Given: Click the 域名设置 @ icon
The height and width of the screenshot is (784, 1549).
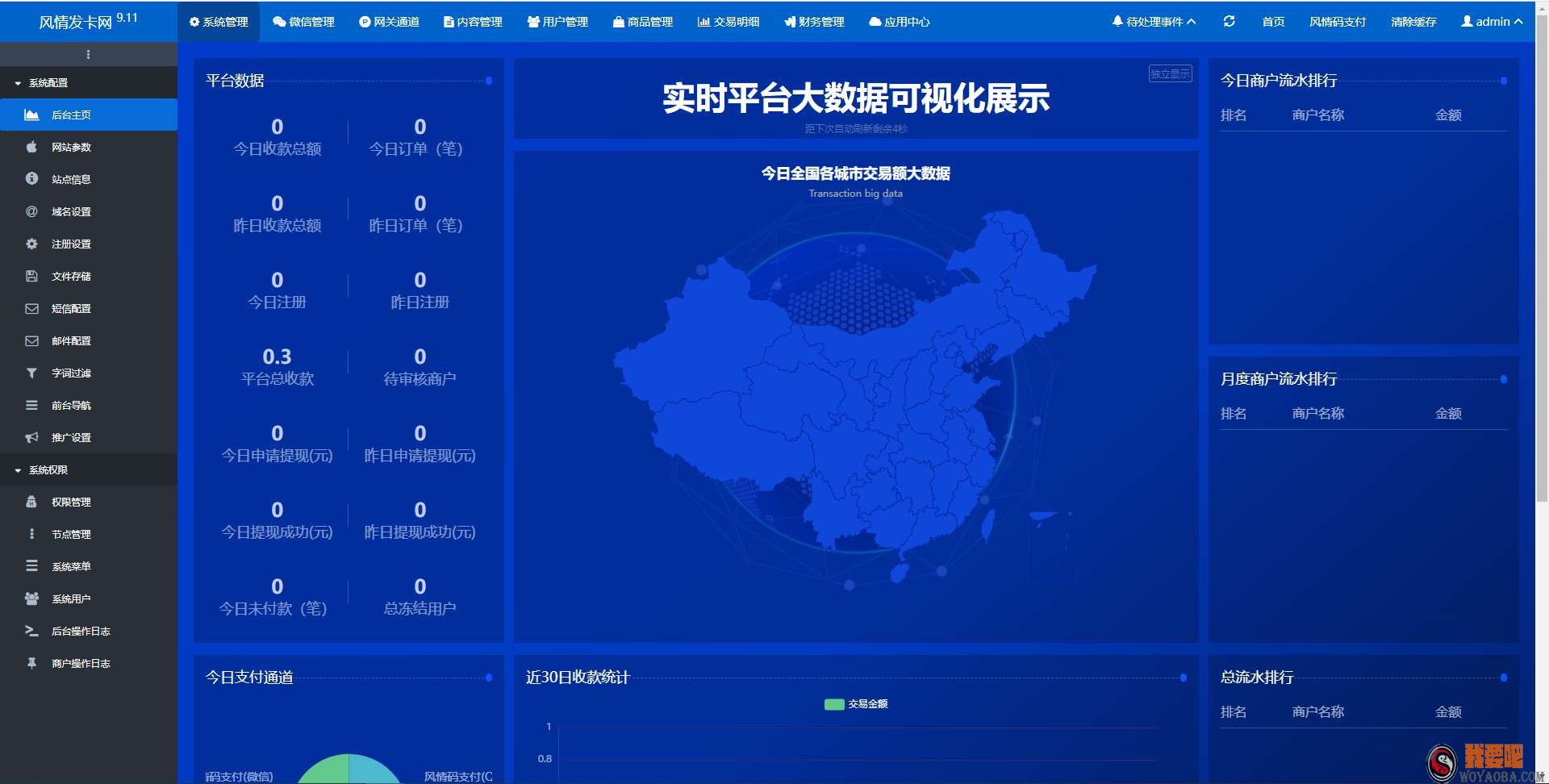Looking at the screenshot, I should tap(31, 211).
